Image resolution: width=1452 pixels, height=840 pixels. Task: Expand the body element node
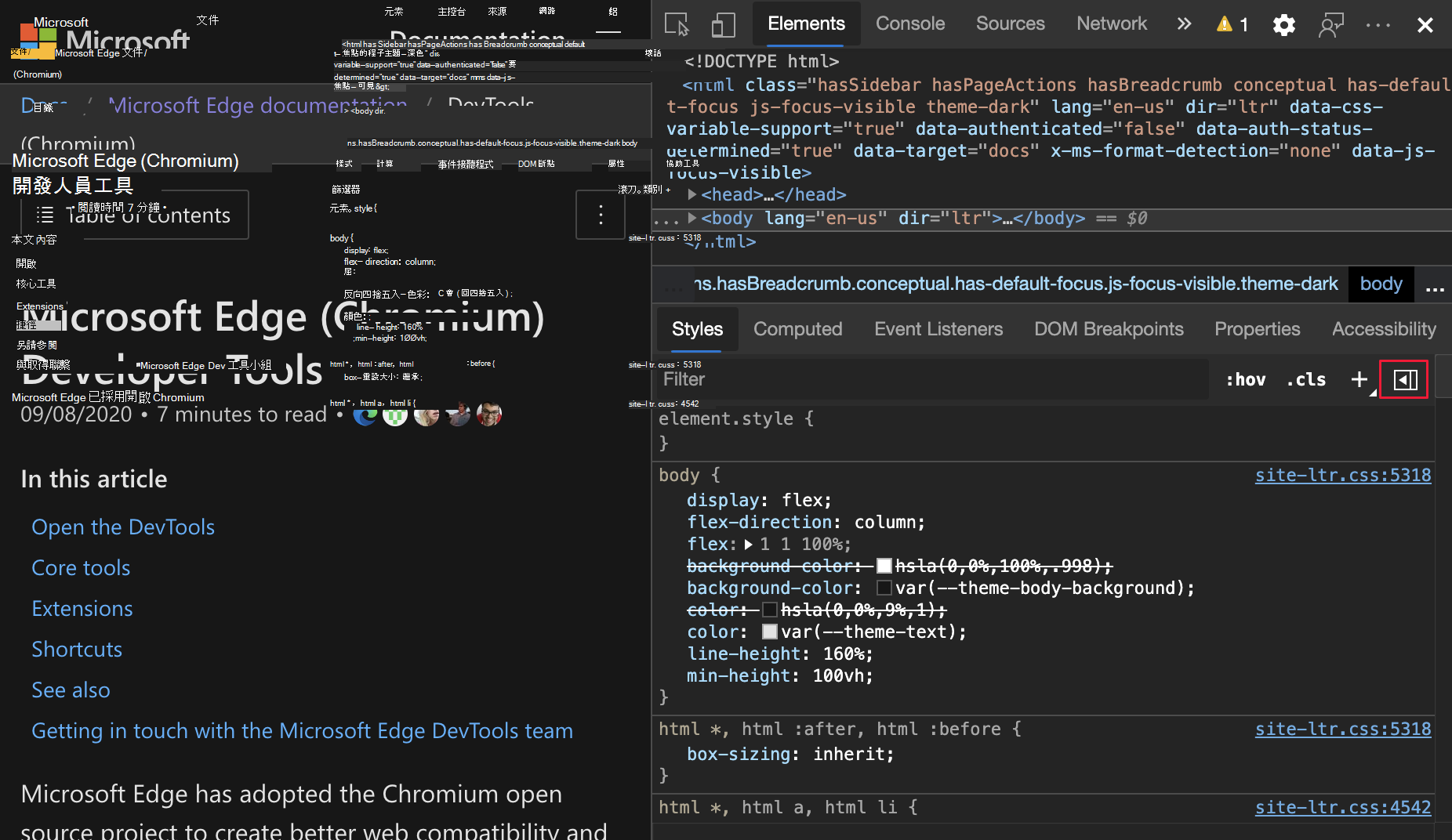click(692, 217)
